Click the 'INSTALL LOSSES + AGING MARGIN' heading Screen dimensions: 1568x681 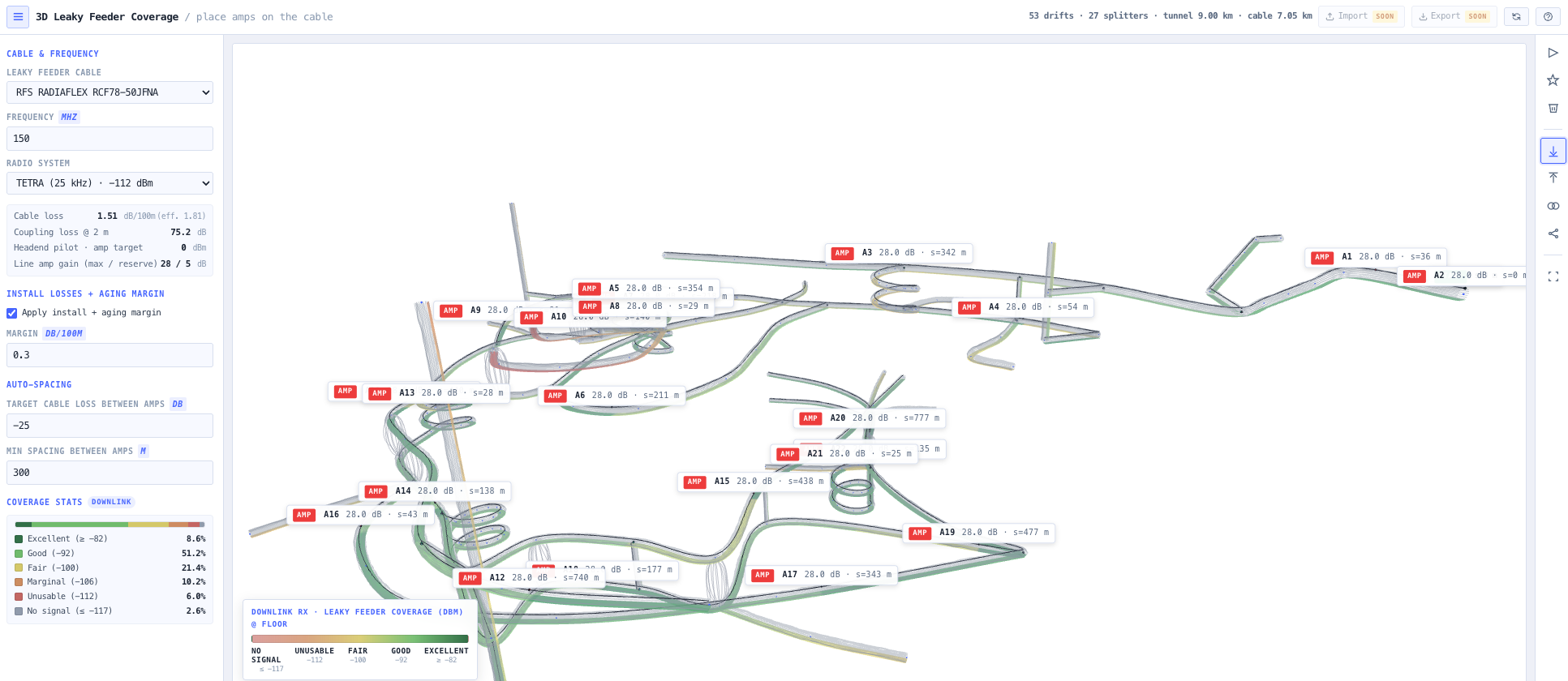[85, 294]
